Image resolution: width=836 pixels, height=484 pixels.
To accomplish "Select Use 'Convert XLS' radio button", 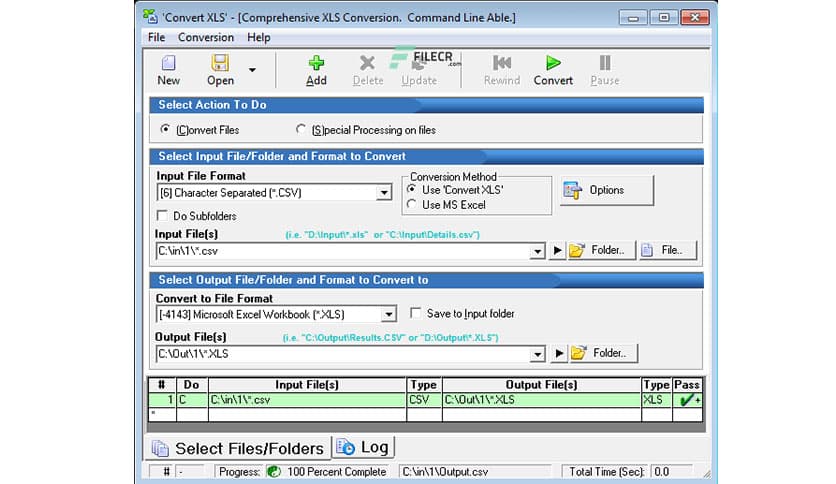I will click(412, 189).
